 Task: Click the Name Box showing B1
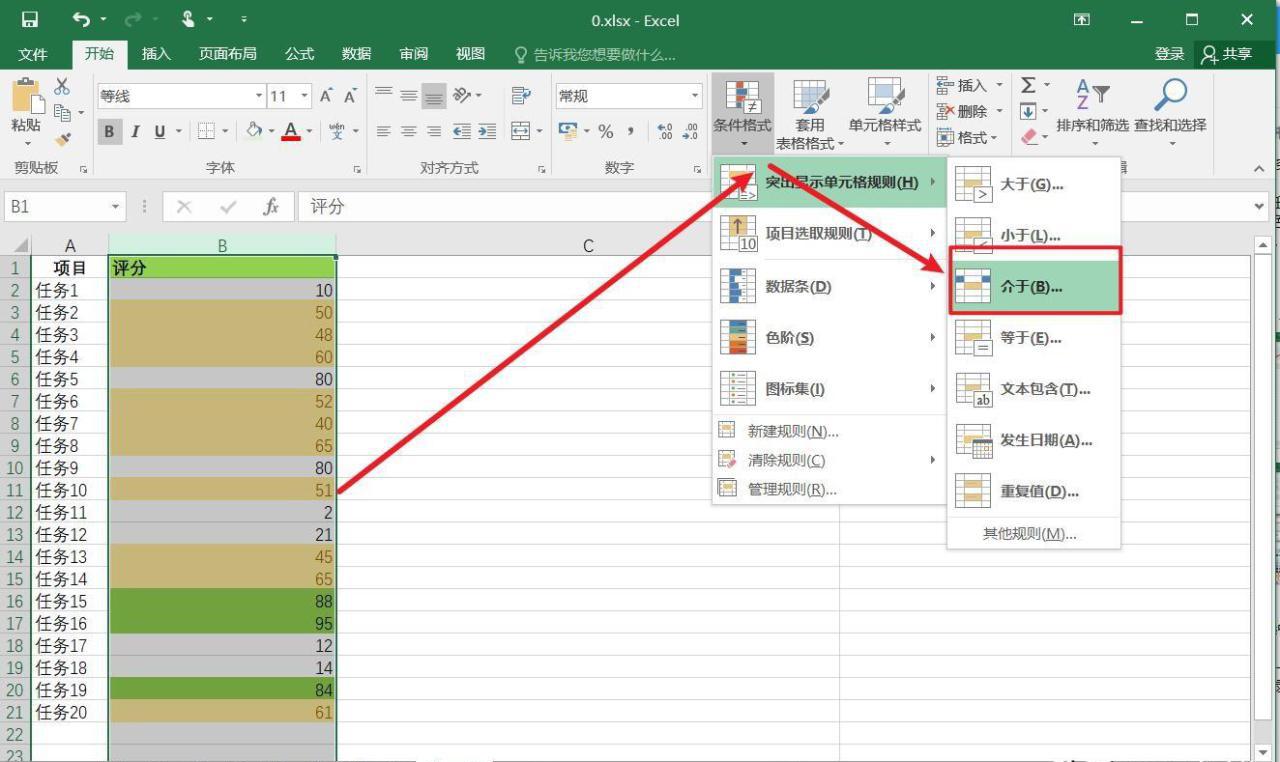65,207
